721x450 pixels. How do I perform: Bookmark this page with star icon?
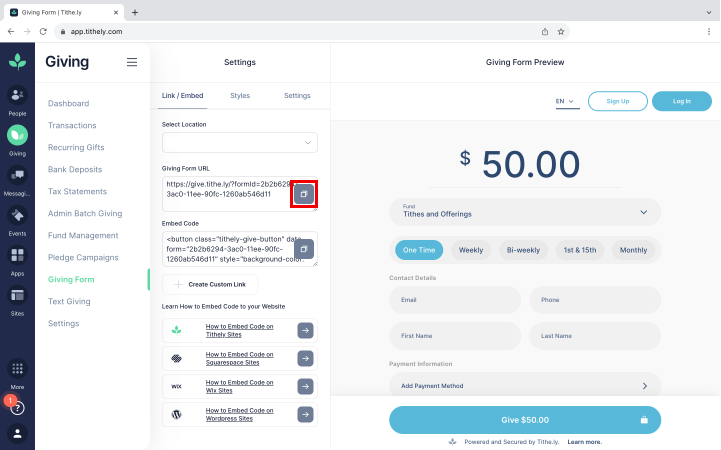561,32
